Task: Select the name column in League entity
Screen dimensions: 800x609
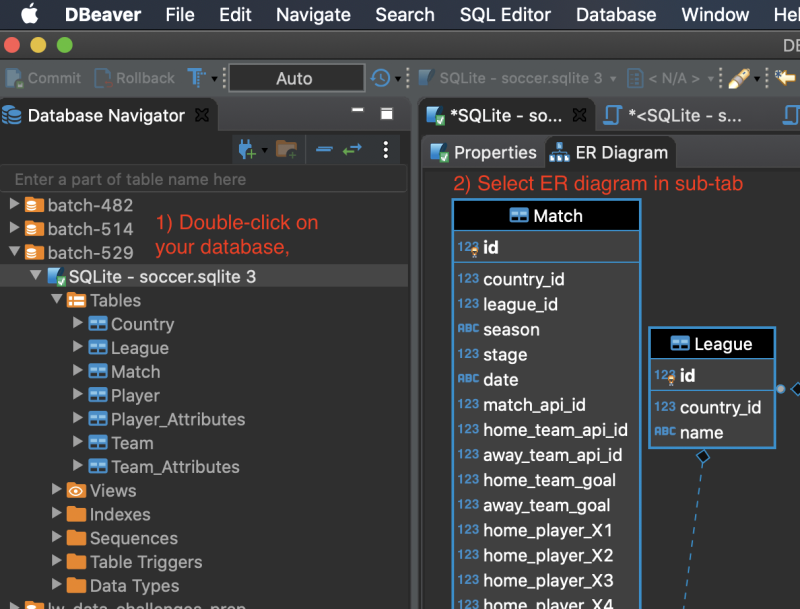Action: [712, 433]
